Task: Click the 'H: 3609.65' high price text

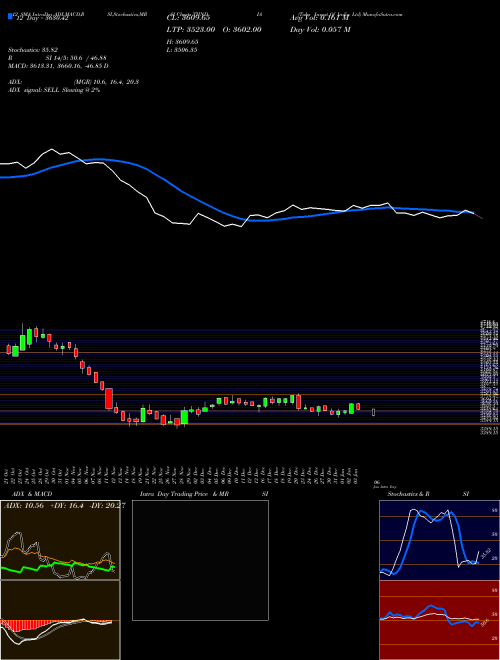Action: coord(183,42)
